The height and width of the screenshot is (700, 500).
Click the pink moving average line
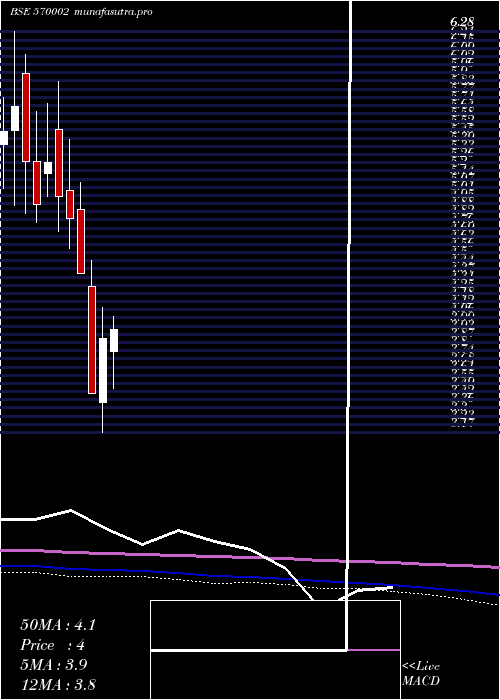click(250, 557)
